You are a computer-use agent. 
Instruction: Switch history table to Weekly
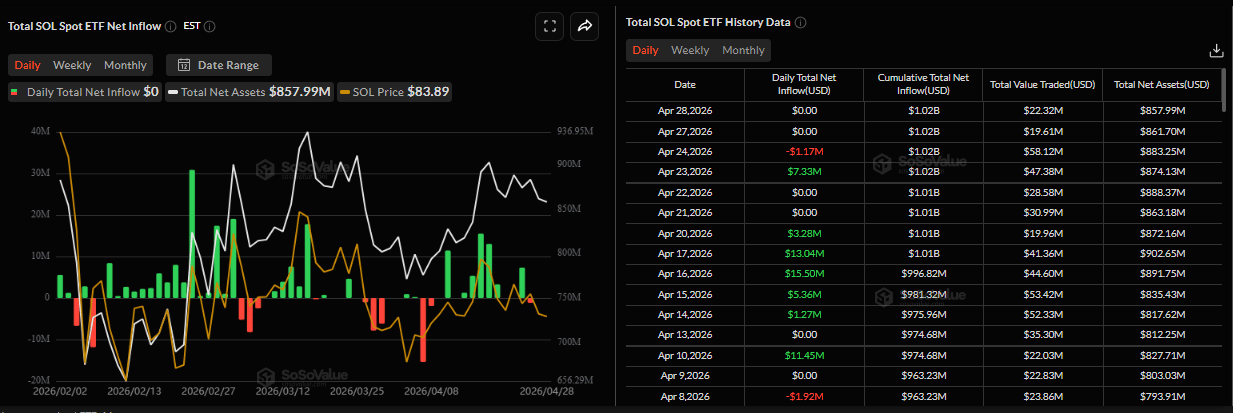pos(690,50)
